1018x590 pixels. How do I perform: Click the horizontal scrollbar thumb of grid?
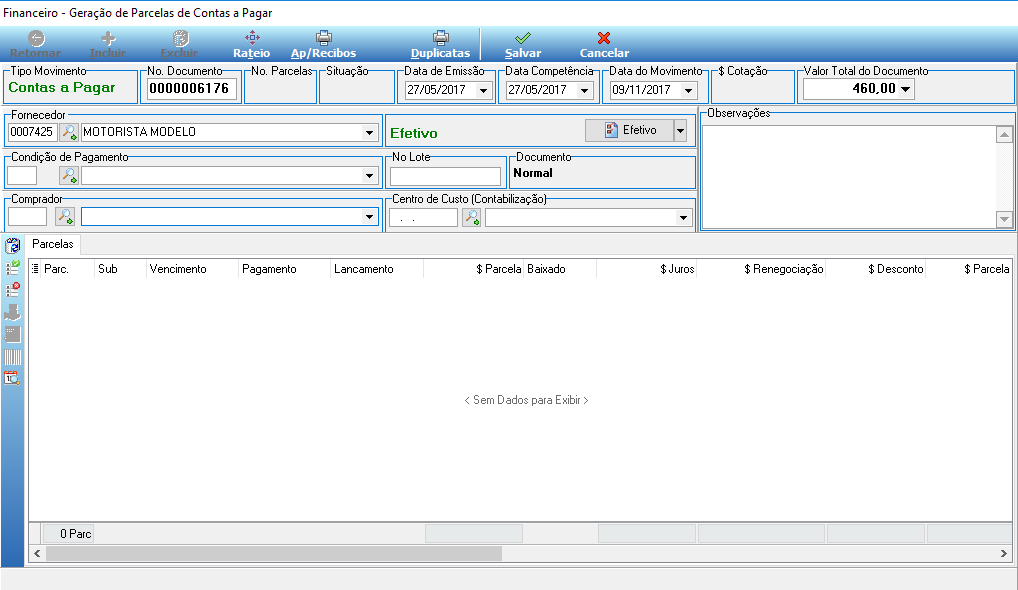pyautogui.click(x=273, y=554)
